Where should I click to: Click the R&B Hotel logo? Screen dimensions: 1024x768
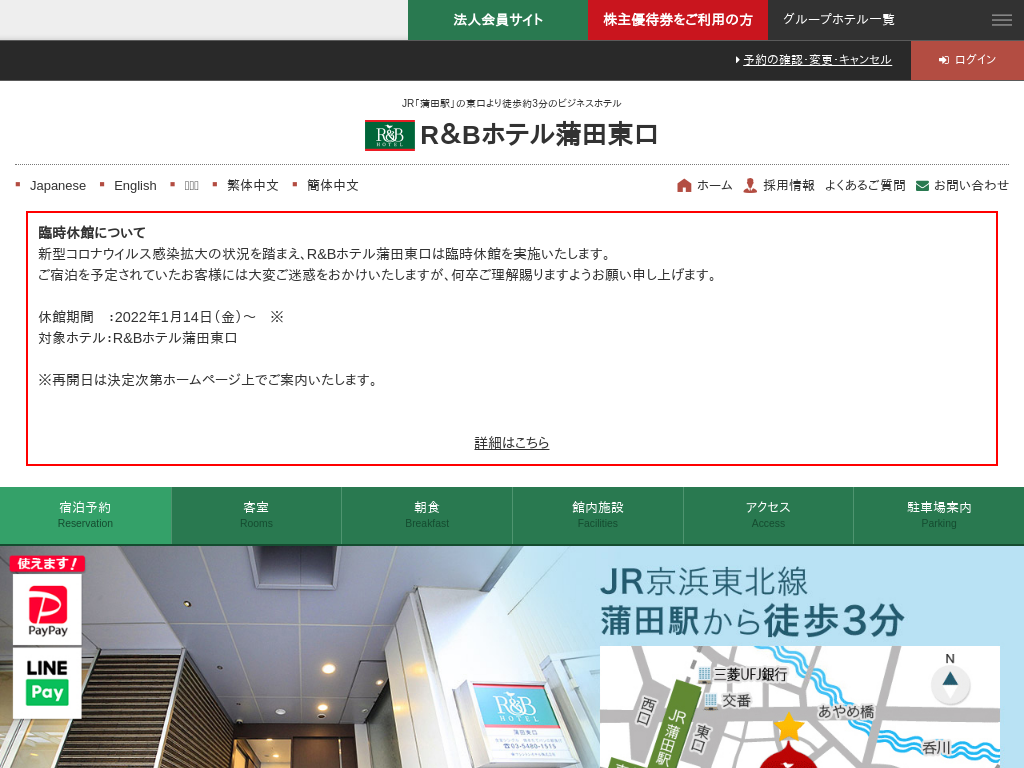point(389,136)
